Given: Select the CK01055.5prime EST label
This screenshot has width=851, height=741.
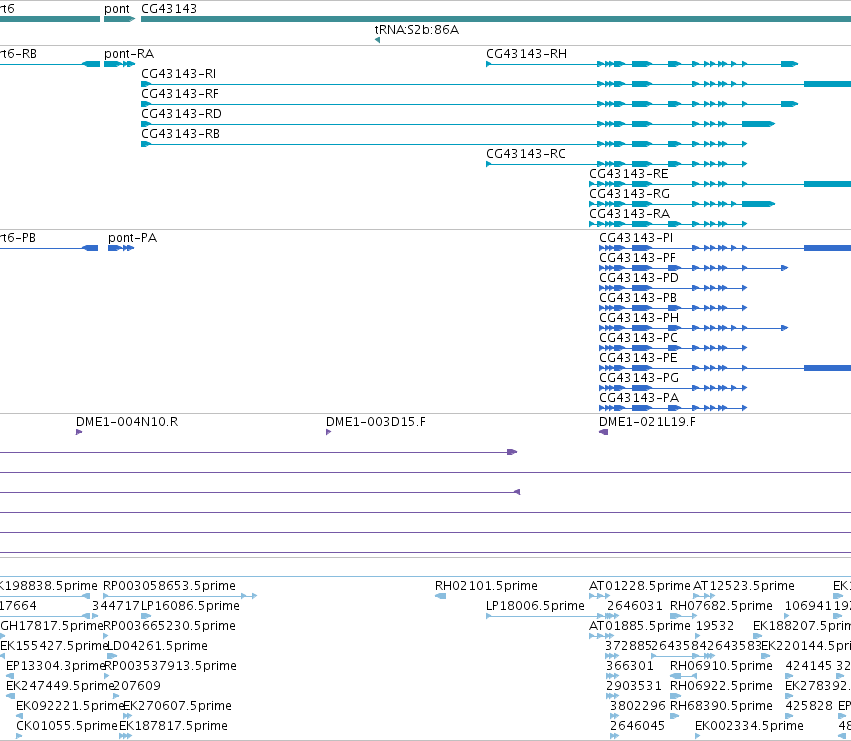Looking at the screenshot, I should pyautogui.click(x=67, y=726).
